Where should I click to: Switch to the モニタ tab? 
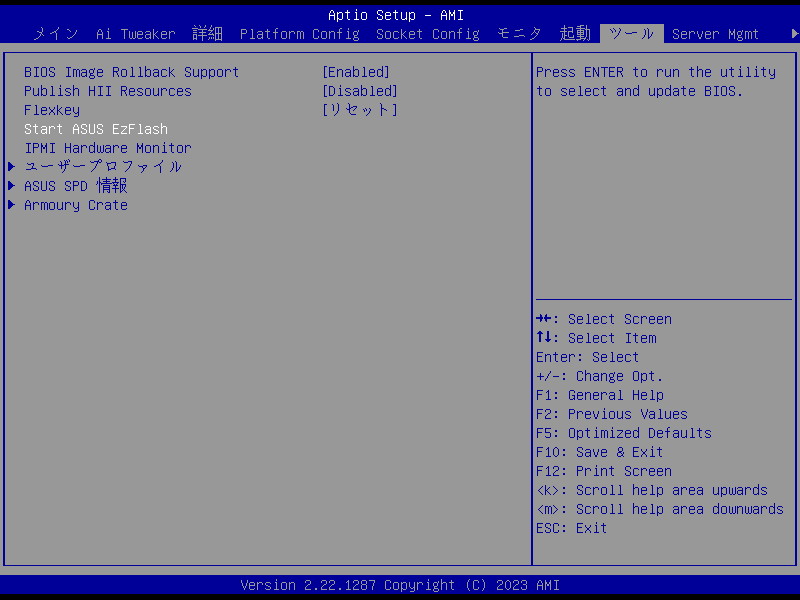[519, 34]
